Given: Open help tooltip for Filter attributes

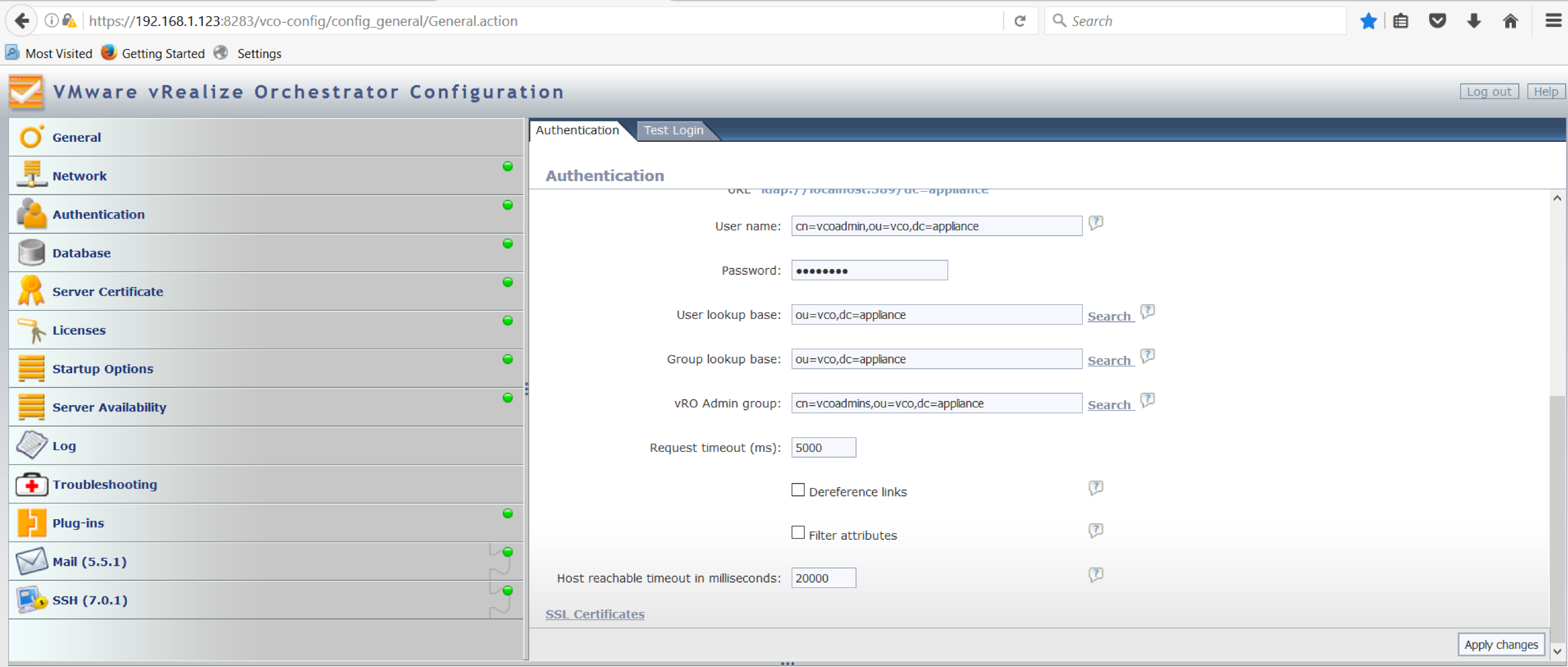Looking at the screenshot, I should (1096, 530).
